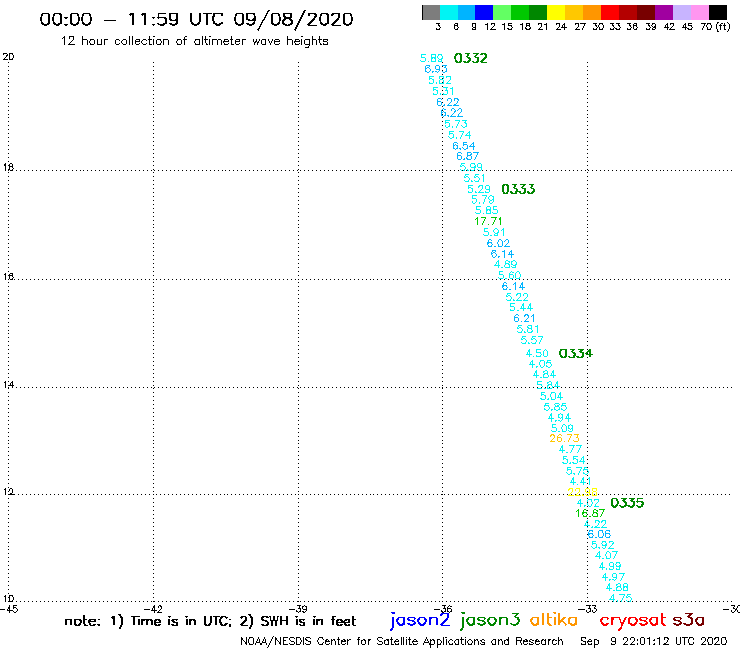Viewport: 740px width, 650px height.
Task: Click the purple swatch near the 42 ft label
Action: [x=664, y=12]
